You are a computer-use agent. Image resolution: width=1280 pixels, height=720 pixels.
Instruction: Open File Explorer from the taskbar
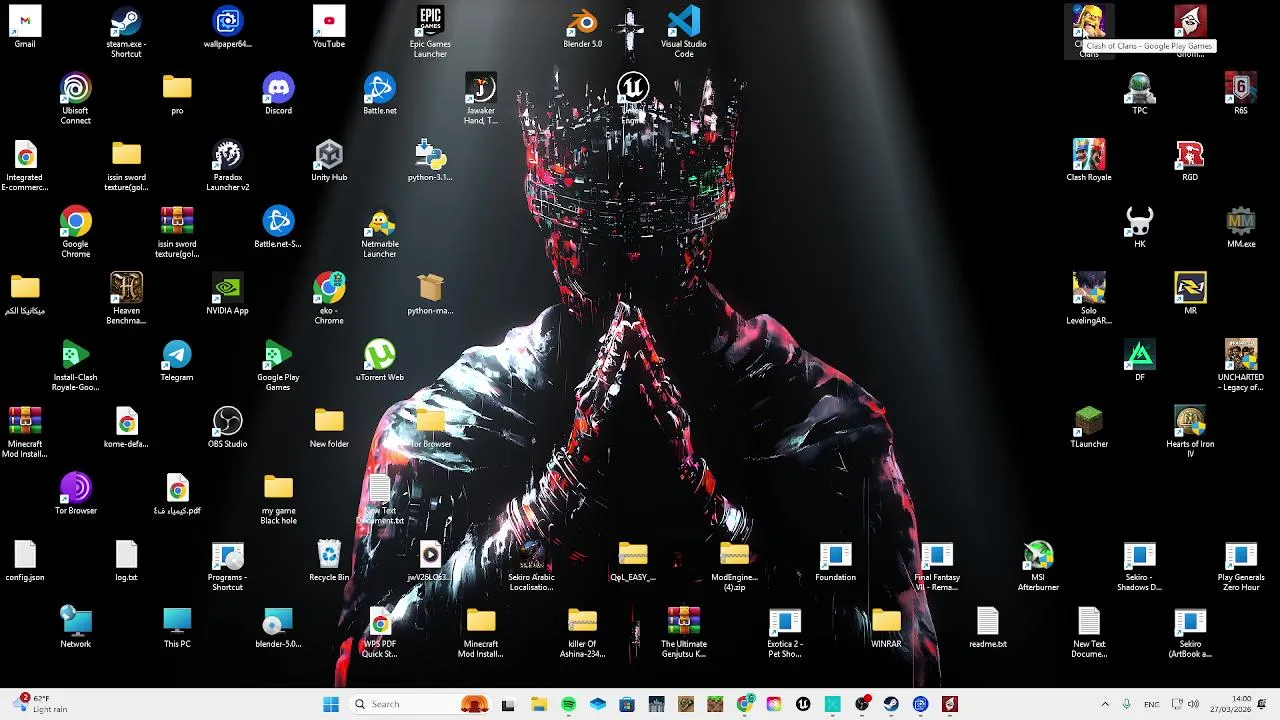539,704
